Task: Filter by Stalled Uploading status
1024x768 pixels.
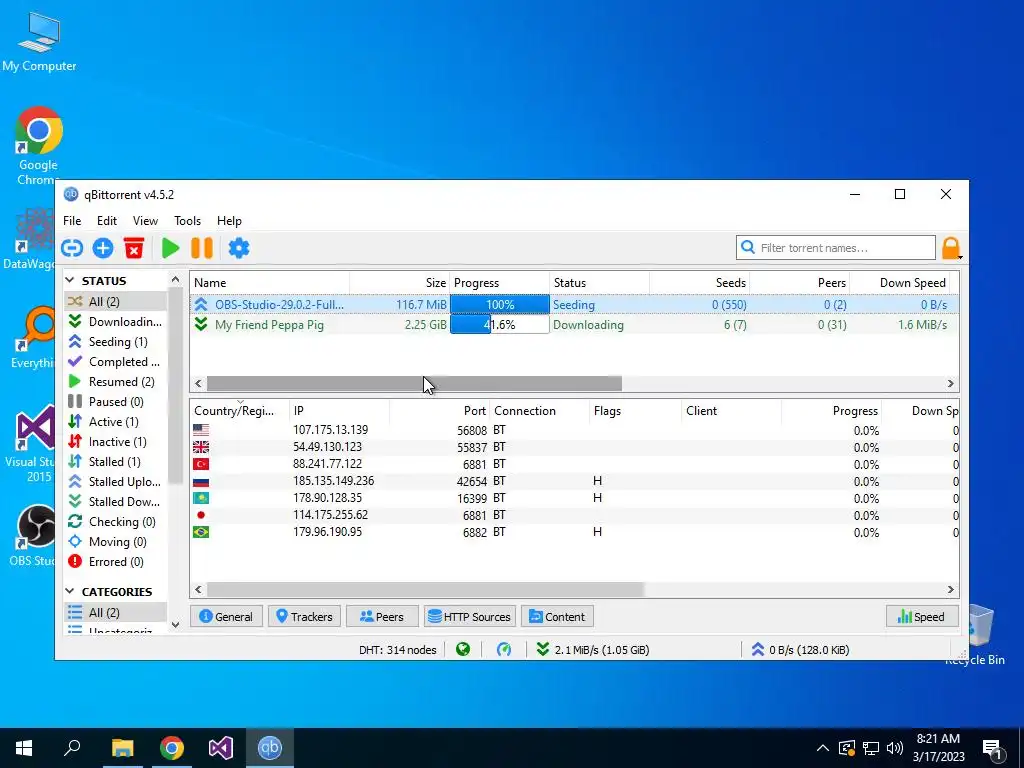Action: [x=116, y=482]
